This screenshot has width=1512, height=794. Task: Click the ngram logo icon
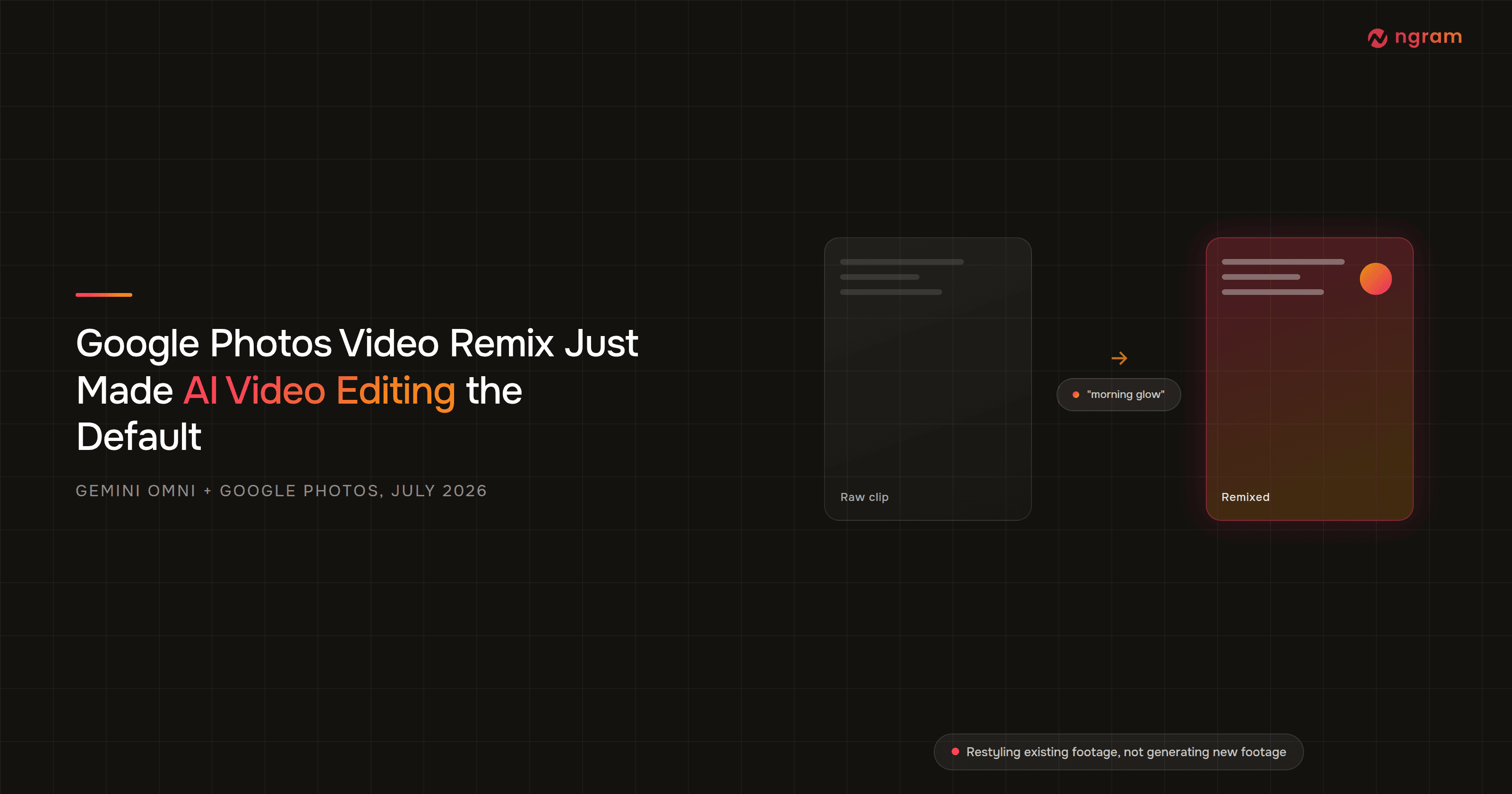tap(1377, 38)
